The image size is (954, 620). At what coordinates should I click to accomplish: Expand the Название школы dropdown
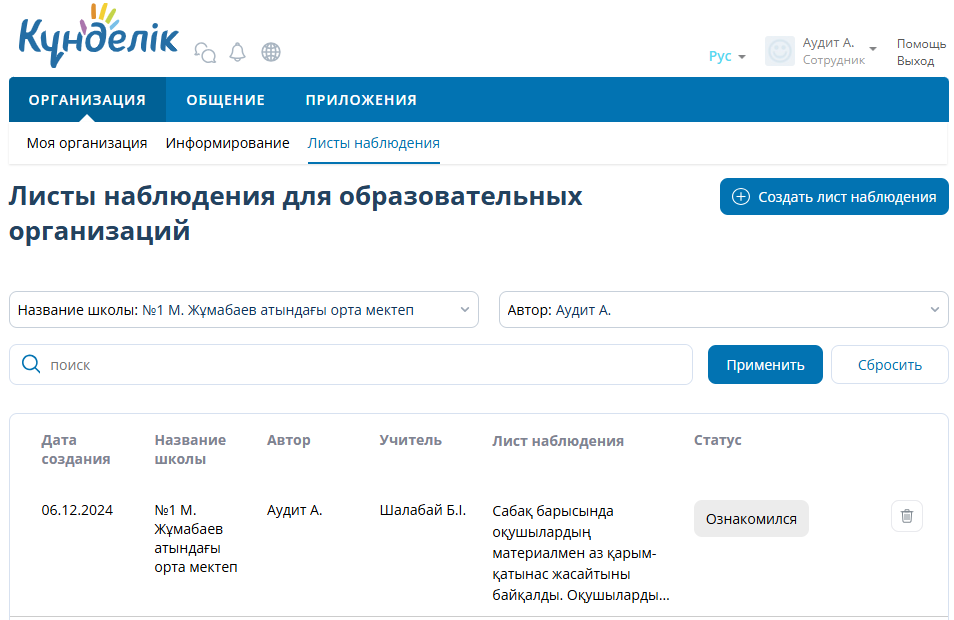[x=244, y=310]
